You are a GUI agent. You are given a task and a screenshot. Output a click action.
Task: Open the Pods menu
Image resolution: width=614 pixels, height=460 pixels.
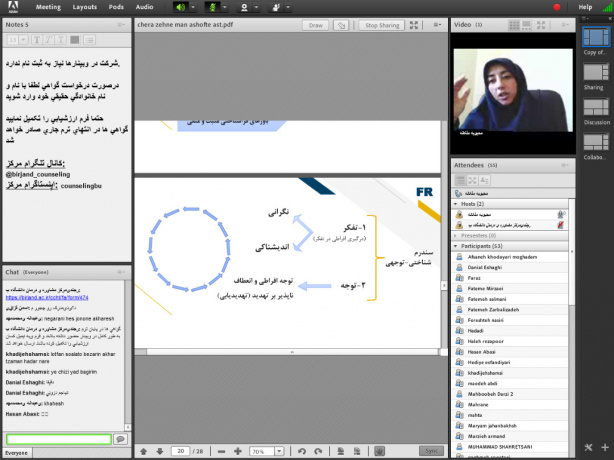116,7
